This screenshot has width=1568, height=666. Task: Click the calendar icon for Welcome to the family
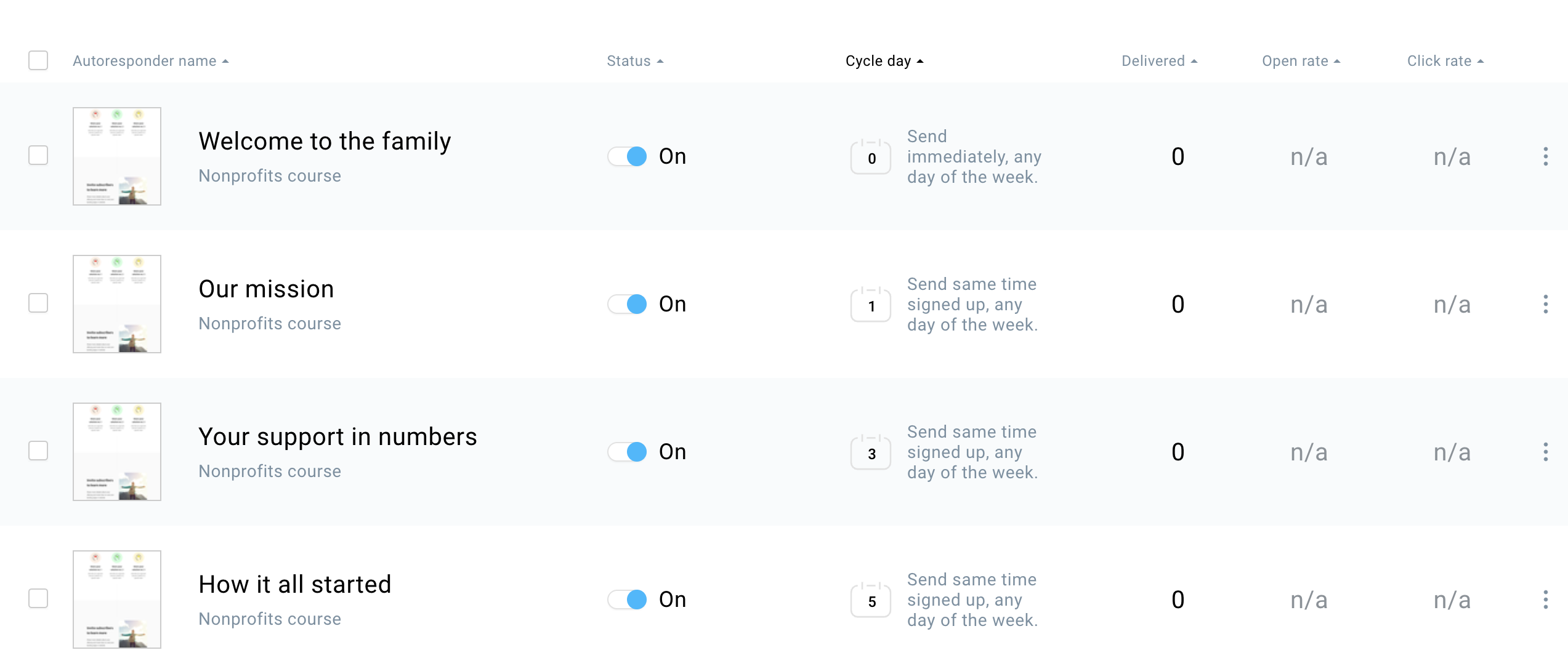click(x=870, y=157)
